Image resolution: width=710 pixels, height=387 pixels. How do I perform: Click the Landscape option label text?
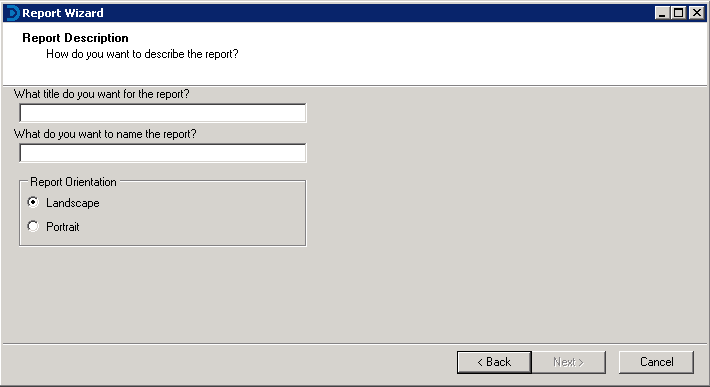coord(72,203)
